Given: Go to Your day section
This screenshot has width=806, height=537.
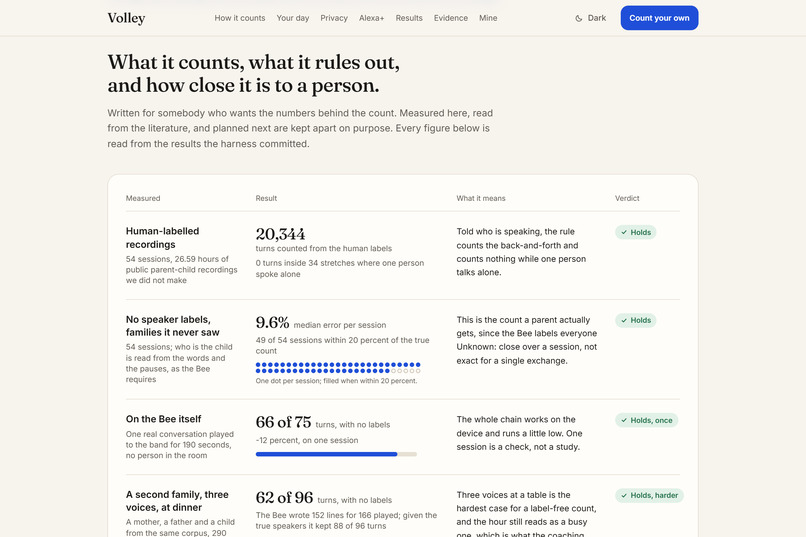Looking at the screenshot, I should (292, 18).
